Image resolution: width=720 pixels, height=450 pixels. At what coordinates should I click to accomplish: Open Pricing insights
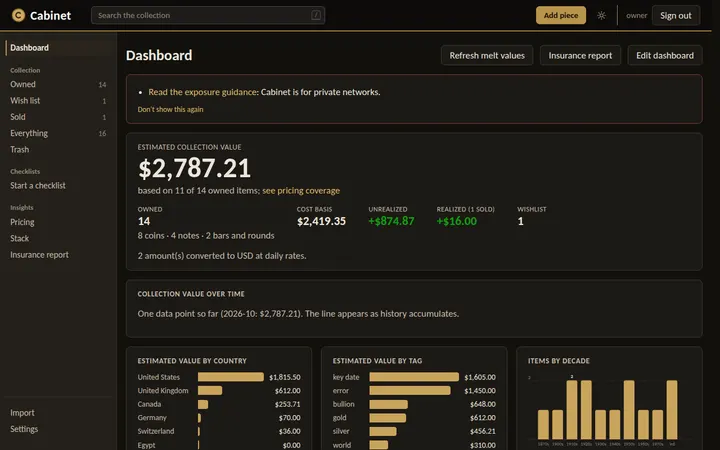[x=59, y=222]
